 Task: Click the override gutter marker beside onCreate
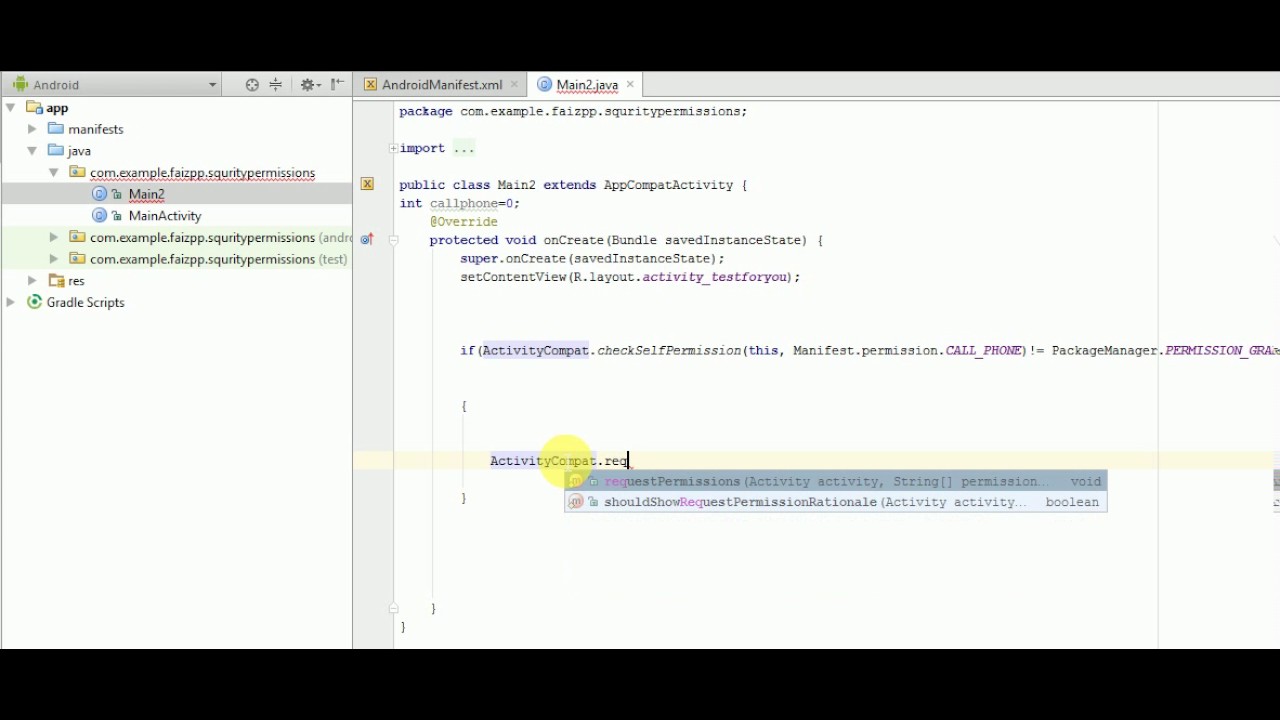(367, 240)
